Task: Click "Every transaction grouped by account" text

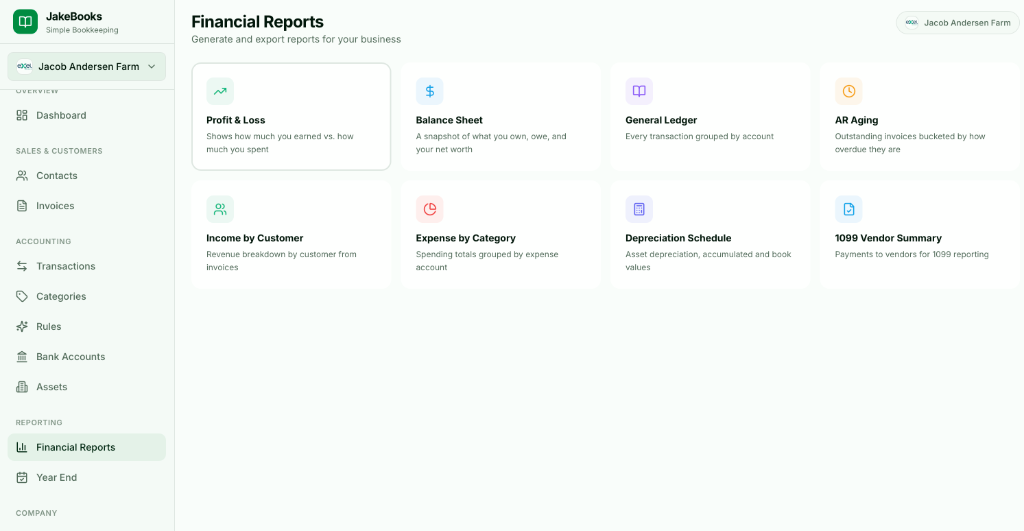Action: (x=699, y=137)
